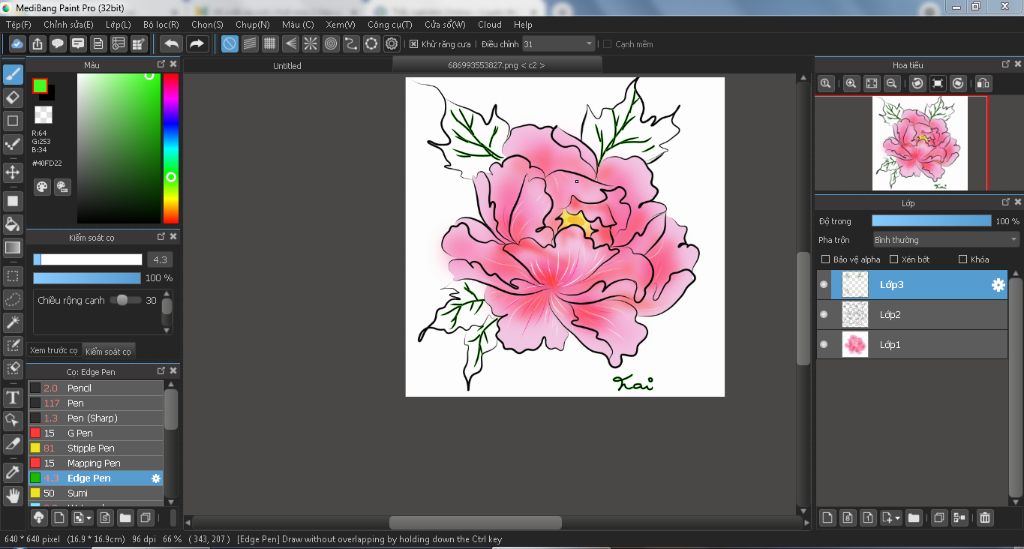Click the navigator preview thumbnail
Image resolution: width=1024 pixels, height=549 pixels.
[x=920, y=143]
